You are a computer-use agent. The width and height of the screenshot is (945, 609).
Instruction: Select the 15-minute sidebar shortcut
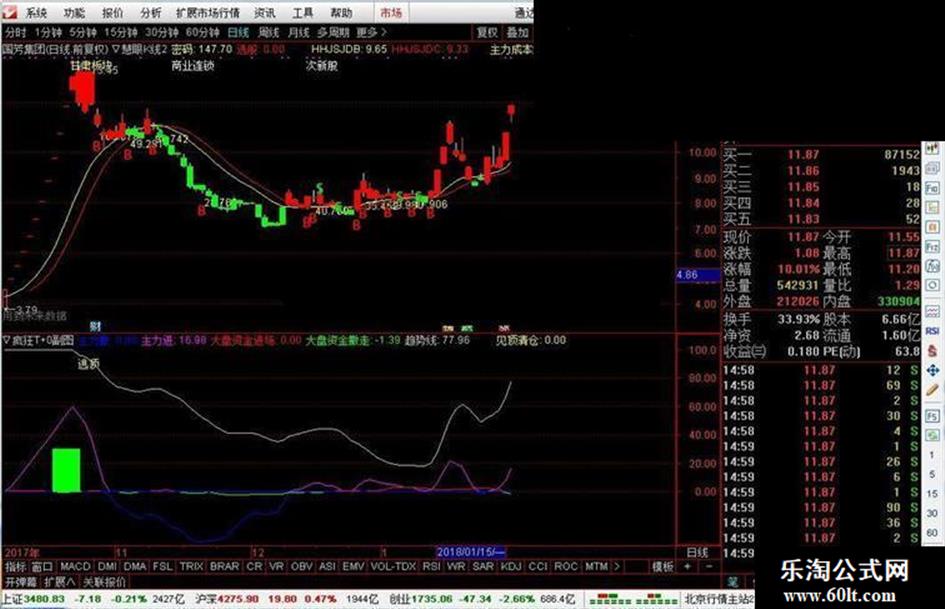932,494
